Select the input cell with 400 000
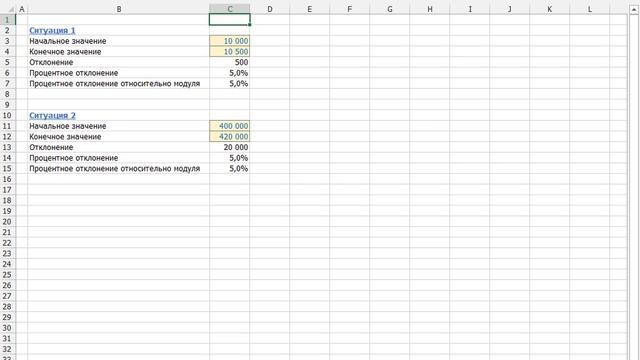The width and height of the screenshot is (640, 360). (x=230, y=126)
